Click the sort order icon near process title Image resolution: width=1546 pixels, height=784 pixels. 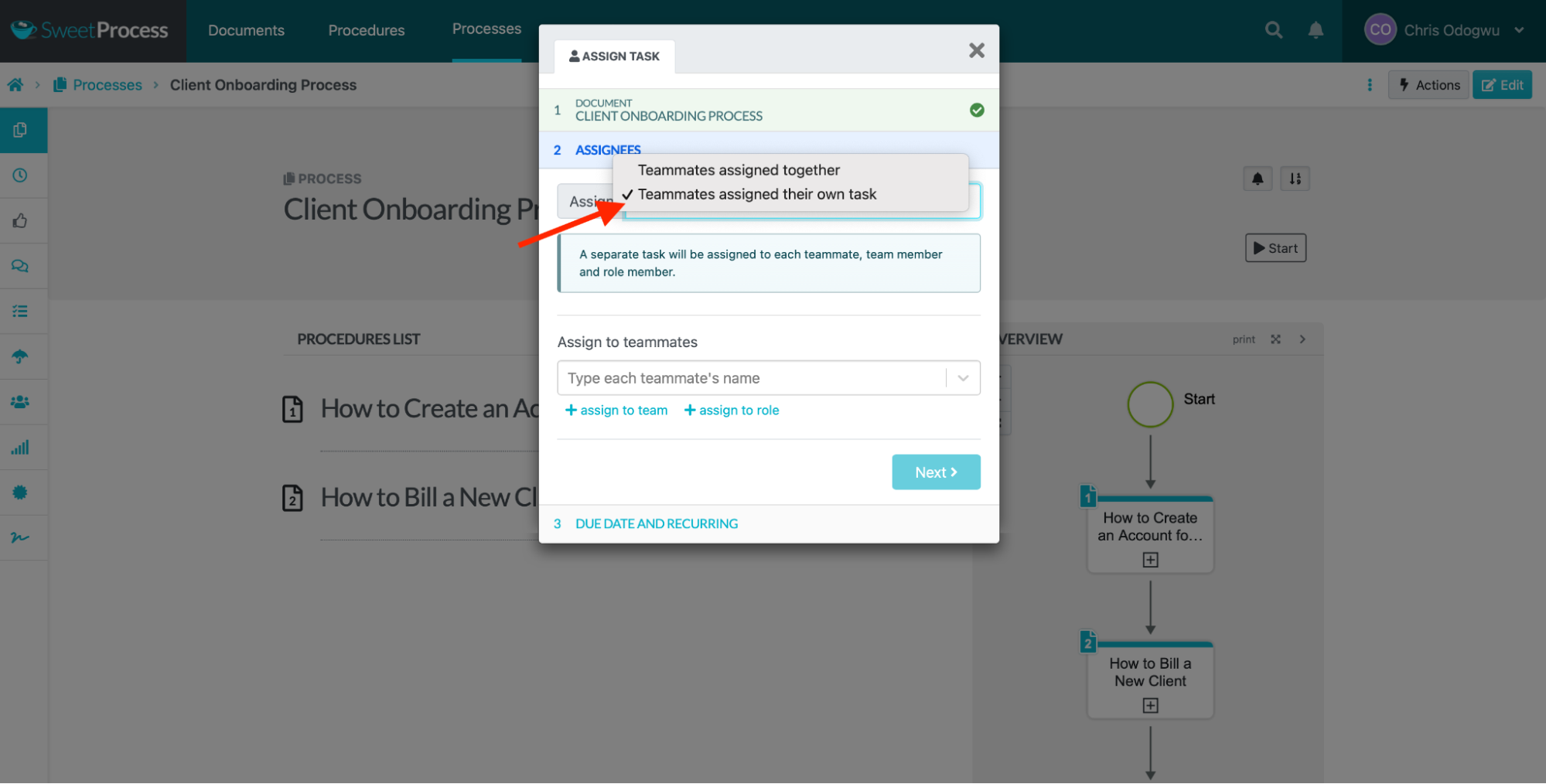(1295, 179)
